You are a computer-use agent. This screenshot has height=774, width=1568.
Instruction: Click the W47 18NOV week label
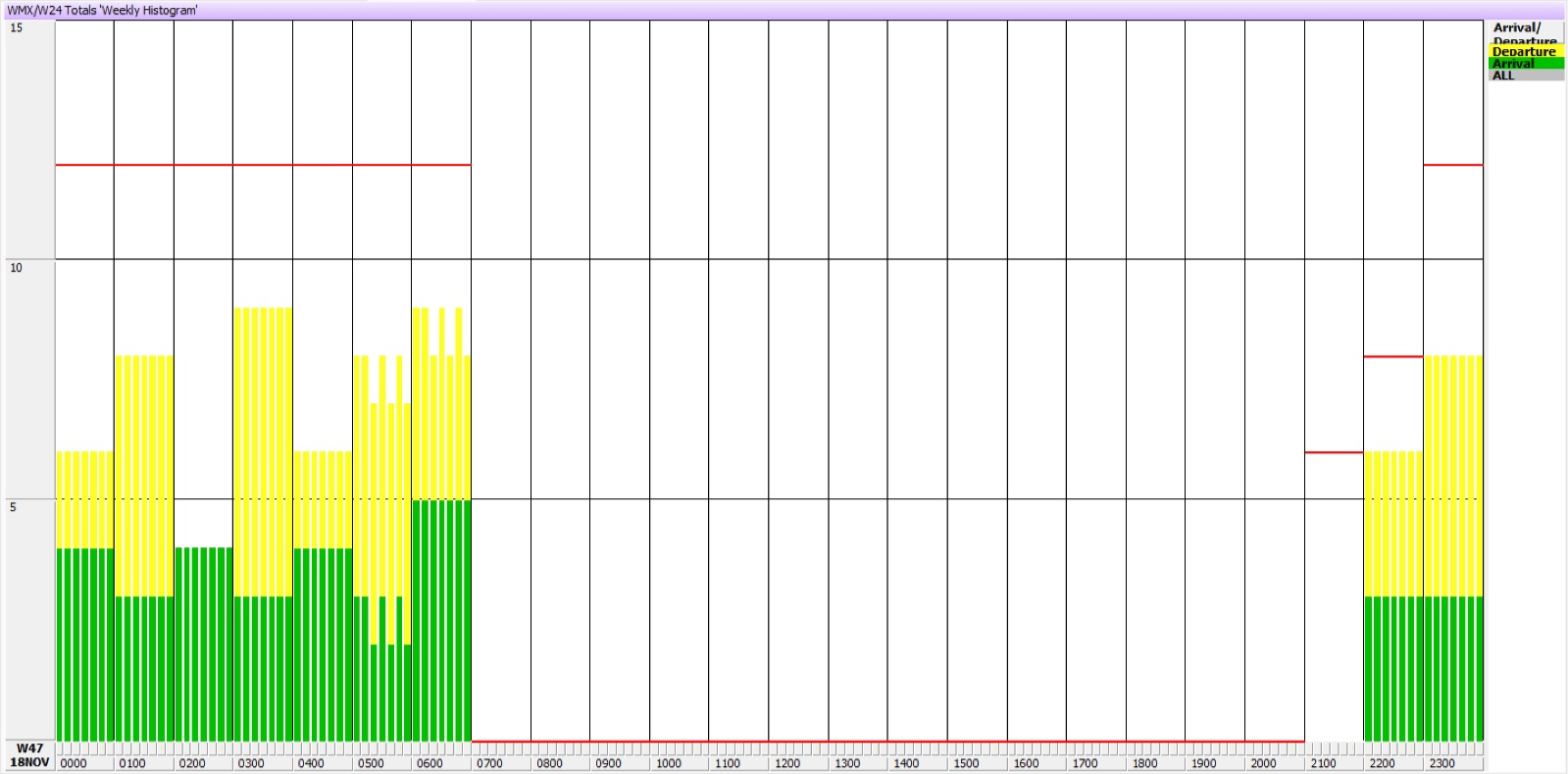(29, 755)
